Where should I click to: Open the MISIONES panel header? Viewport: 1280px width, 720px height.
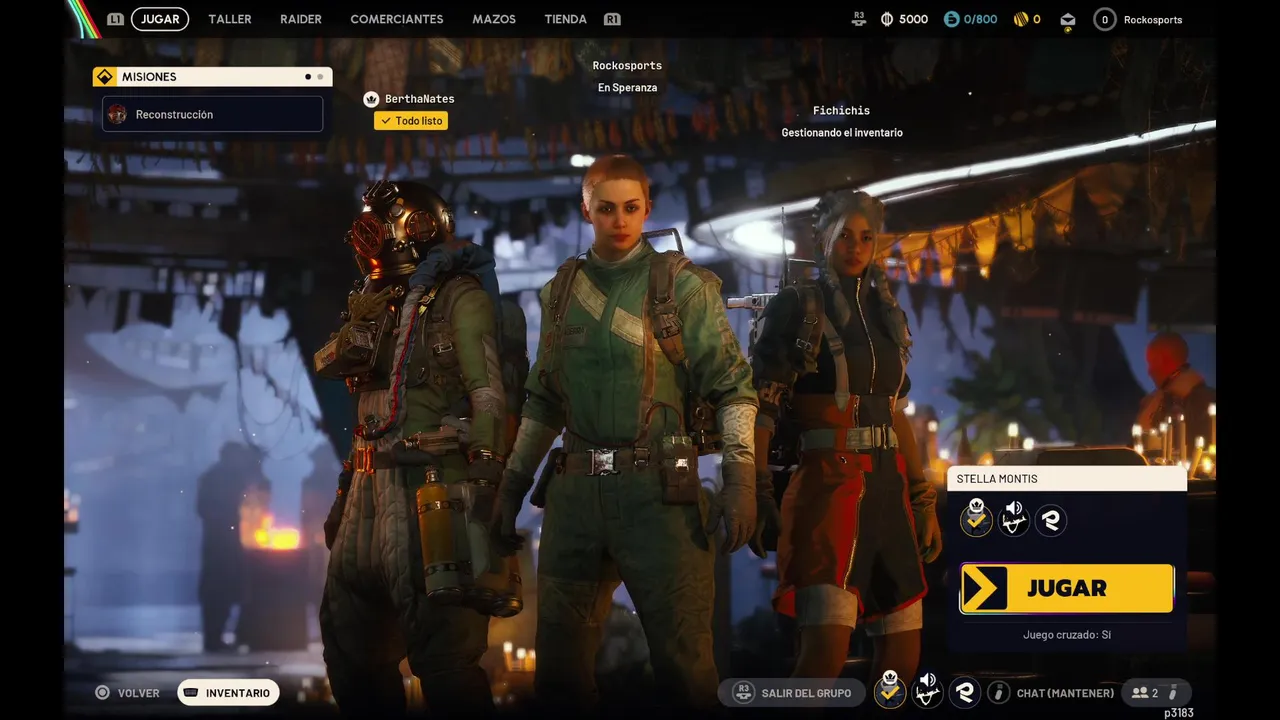tap(212, 77)
